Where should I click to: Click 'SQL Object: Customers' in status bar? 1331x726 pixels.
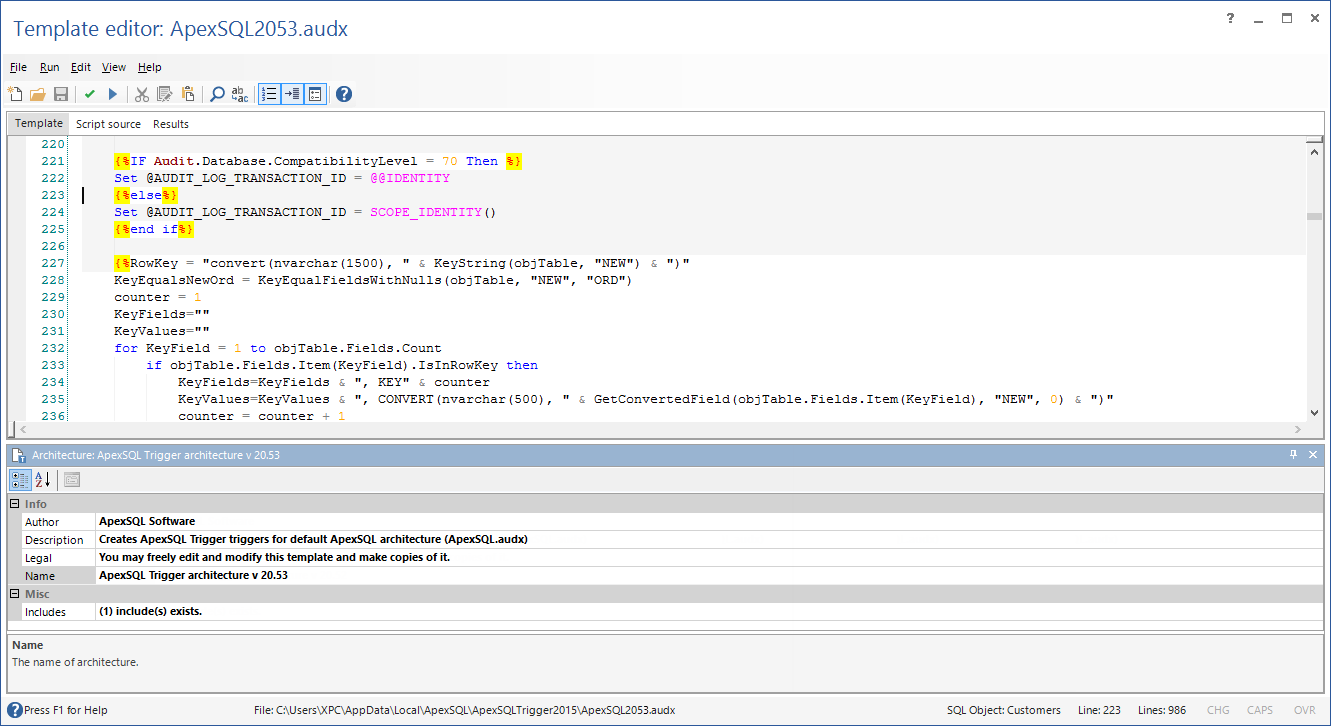click(x=1004, y=710)
